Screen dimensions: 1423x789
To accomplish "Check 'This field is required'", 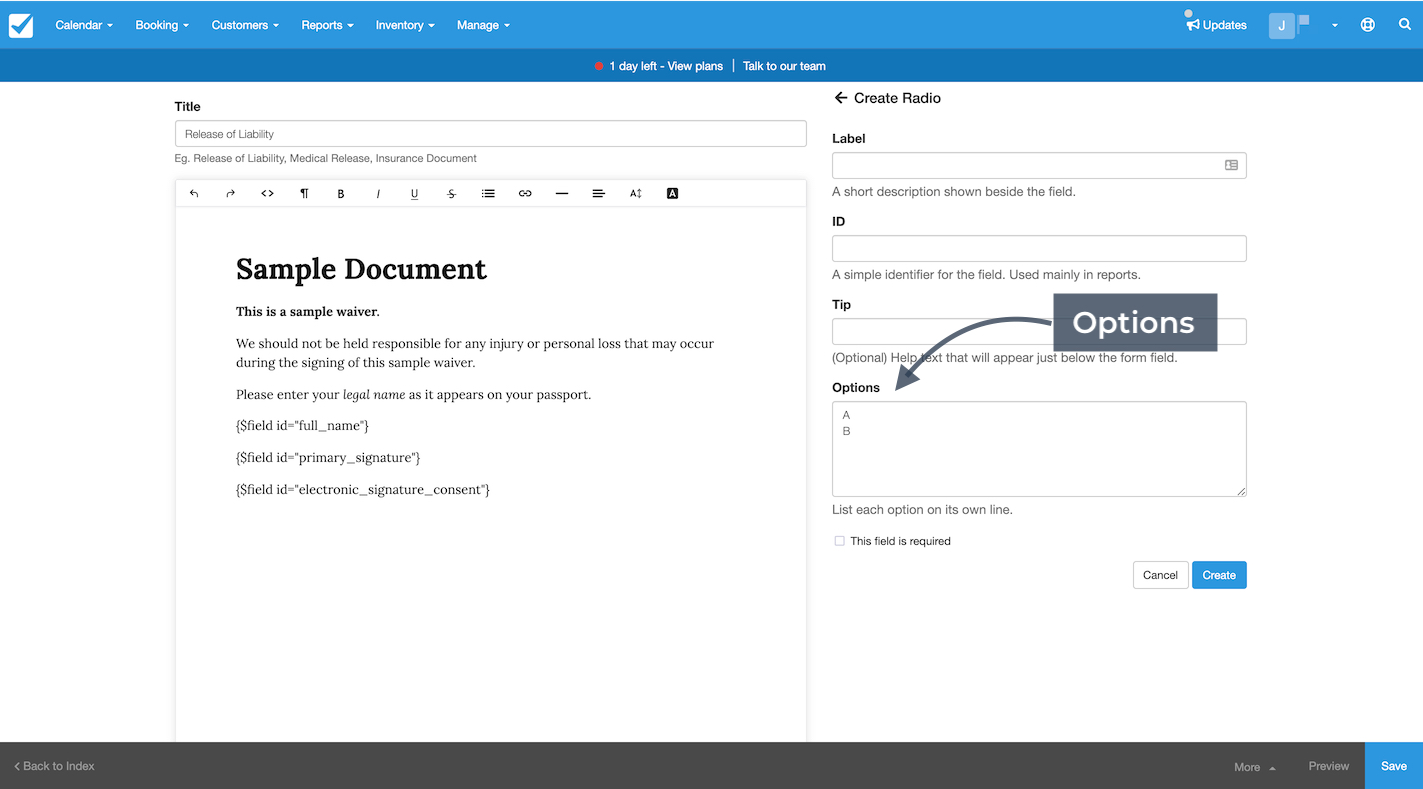I will click(x=839, y=541).
